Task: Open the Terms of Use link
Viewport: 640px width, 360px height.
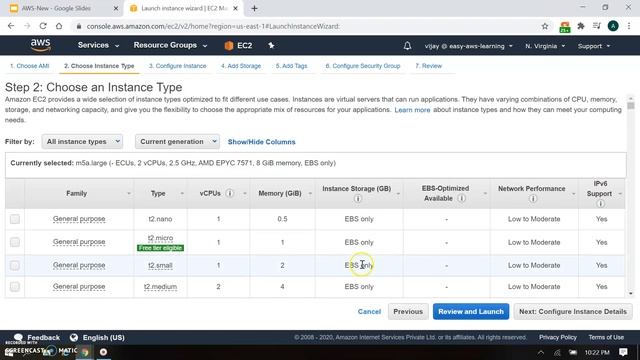Action: pyautogui.click(x=606, y=337)
